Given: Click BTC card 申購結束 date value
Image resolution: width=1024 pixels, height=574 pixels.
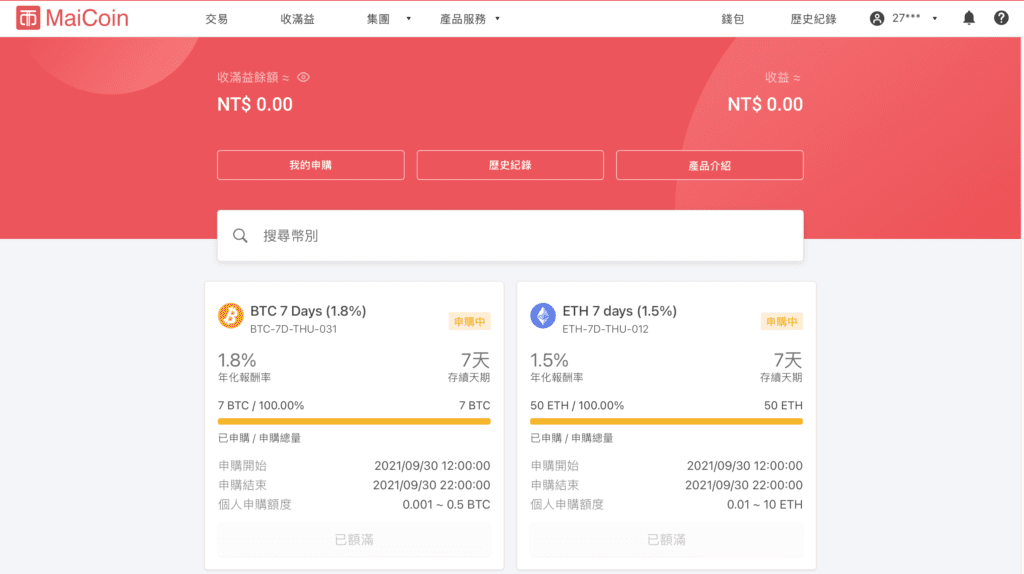Looking at the screenshot, I should click(x=431, y=485).
